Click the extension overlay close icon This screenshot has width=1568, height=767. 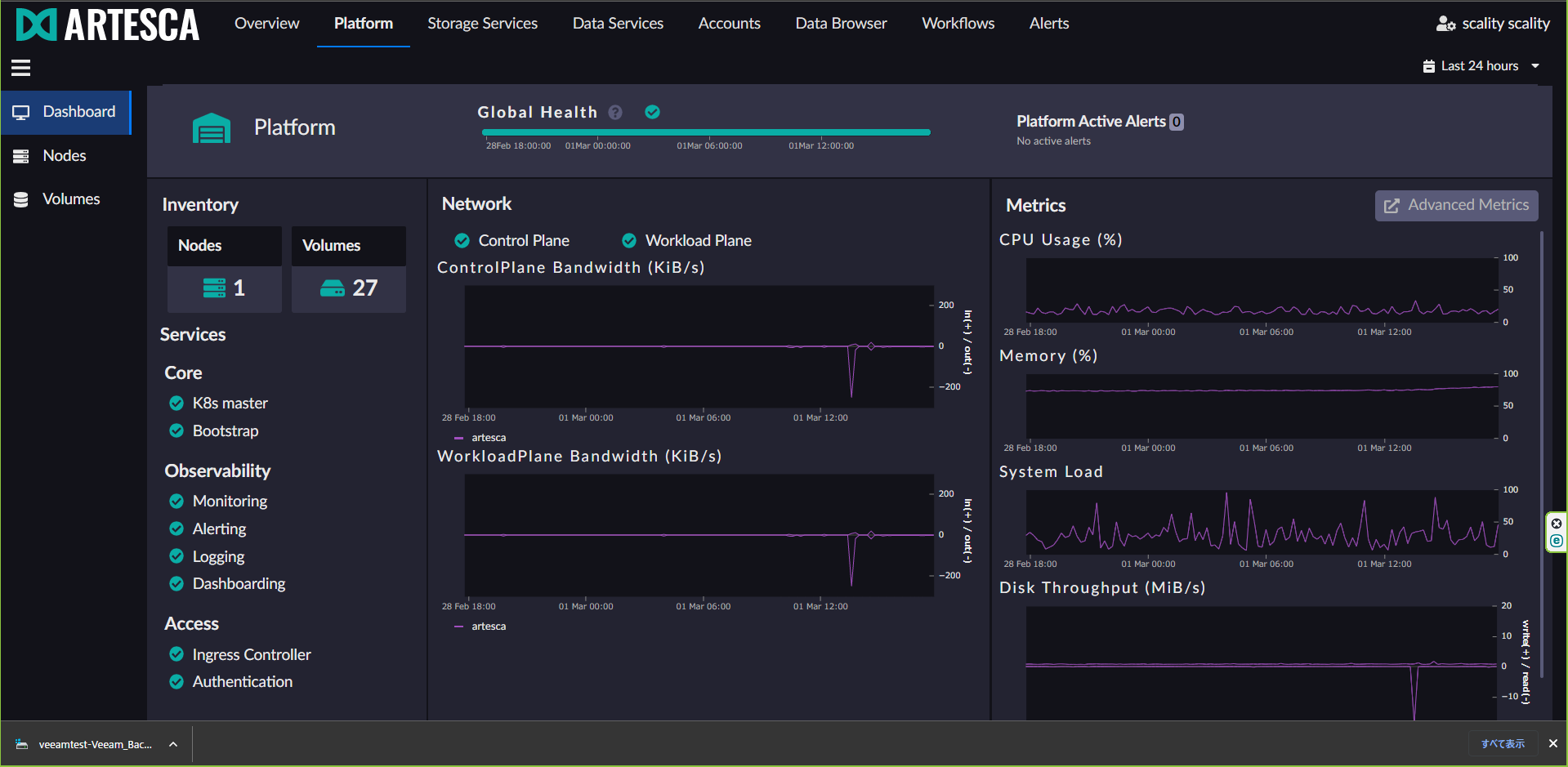tap(1557, 524)
